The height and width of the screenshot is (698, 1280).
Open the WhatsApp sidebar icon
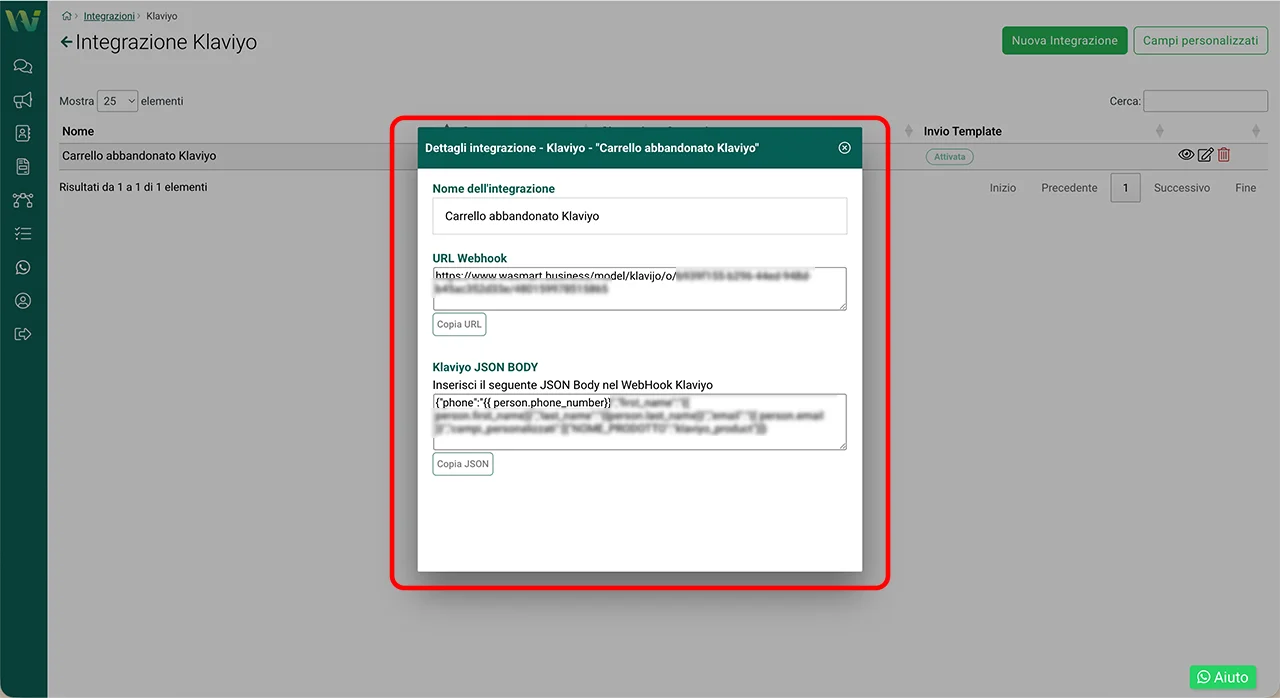(23, 267)
